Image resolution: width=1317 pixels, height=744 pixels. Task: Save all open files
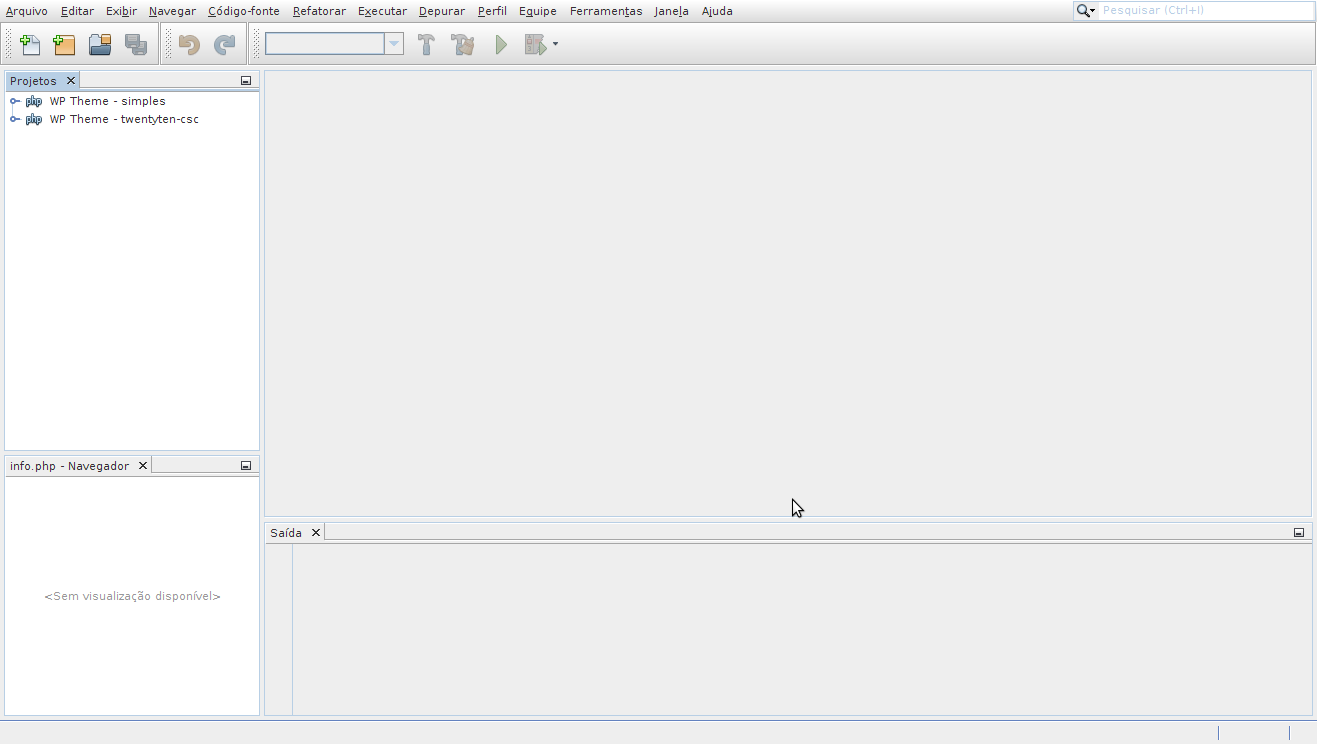point(136,44)
